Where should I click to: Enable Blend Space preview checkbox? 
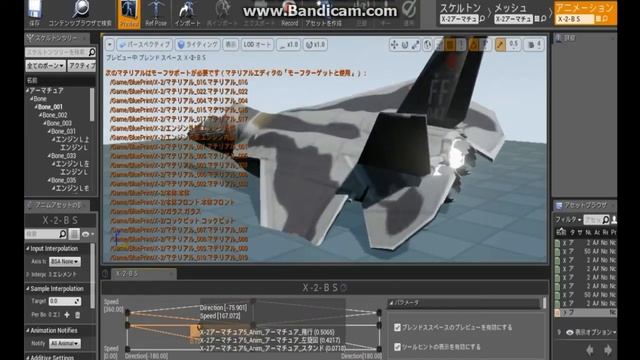pos(397,327)
